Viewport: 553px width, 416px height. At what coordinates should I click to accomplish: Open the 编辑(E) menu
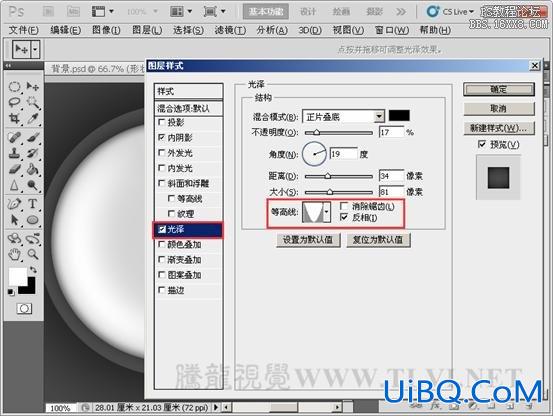[65, 30]
